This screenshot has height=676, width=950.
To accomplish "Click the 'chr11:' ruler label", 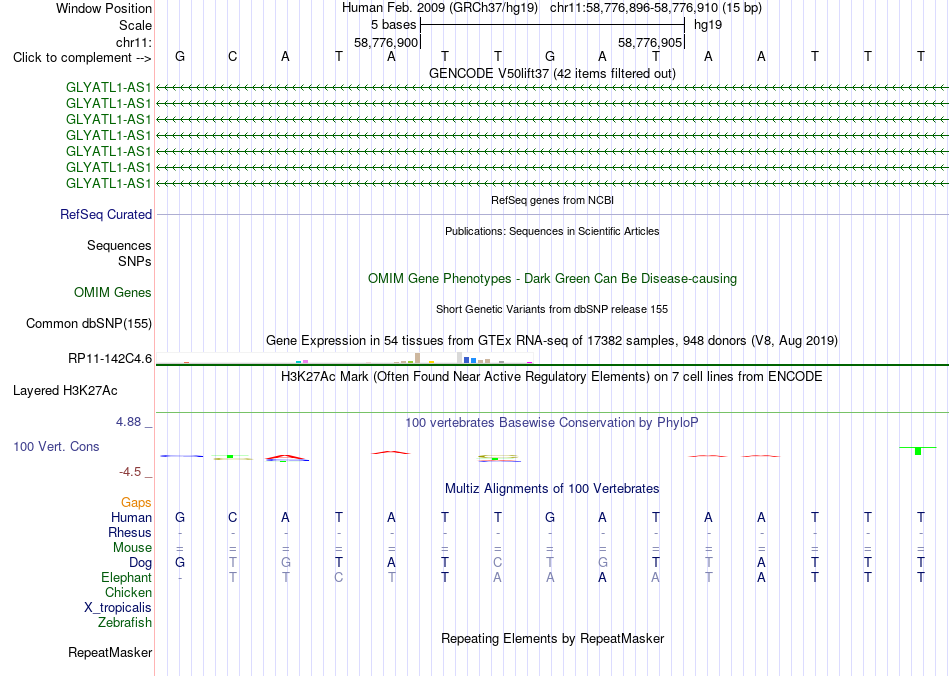I will point(134,42).
